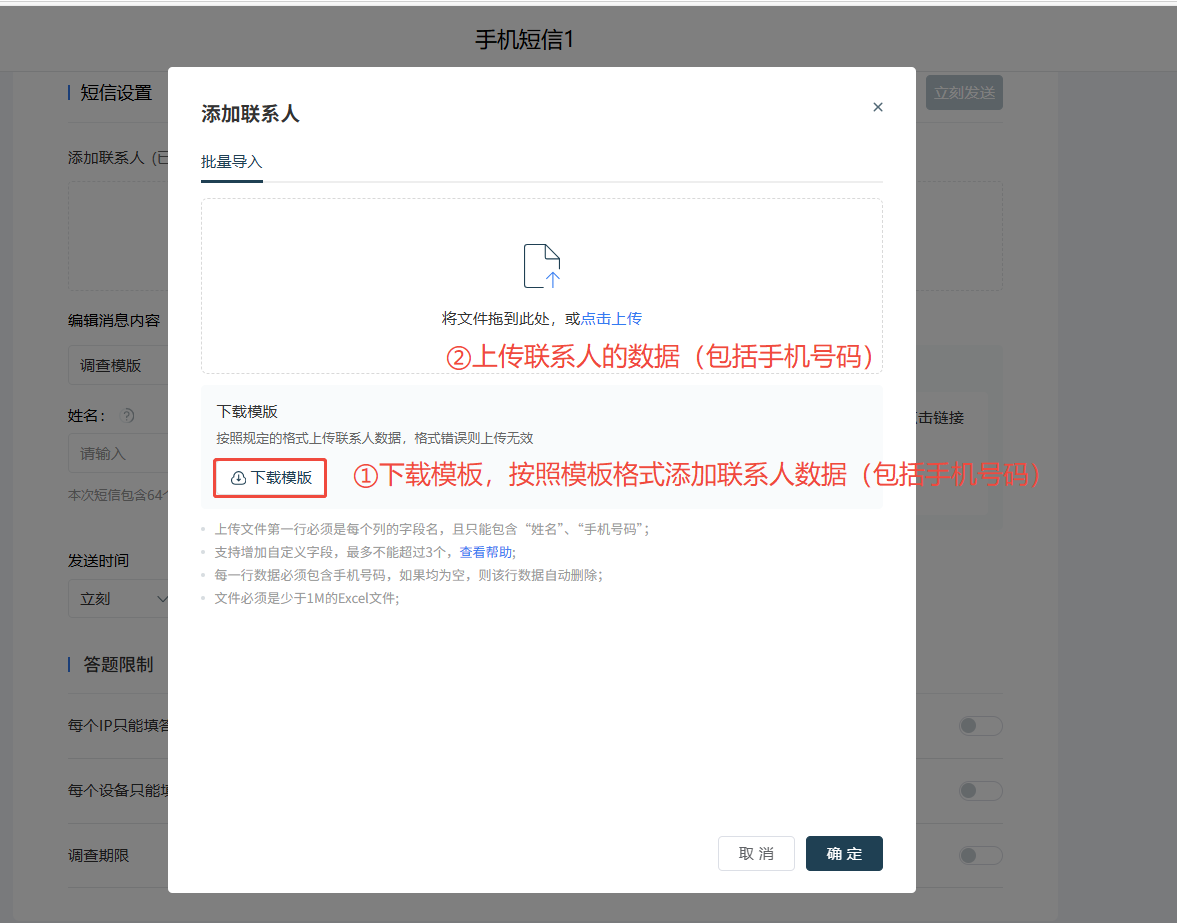Enable the 调查期限 toggle switch
Image resolution: width=1177 pixels, height=923 pixels.
click(x=979, y=855)
